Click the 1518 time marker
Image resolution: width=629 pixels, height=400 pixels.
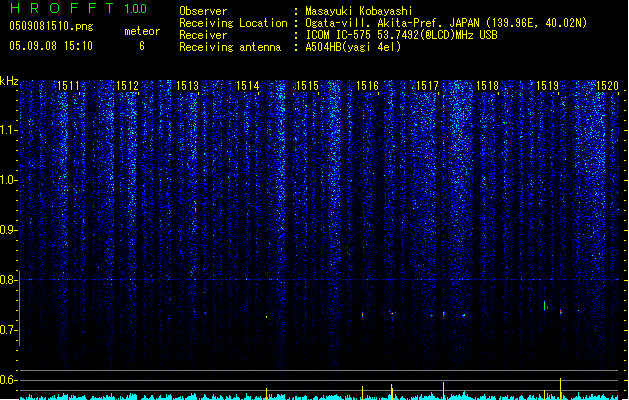click(487, 86)
